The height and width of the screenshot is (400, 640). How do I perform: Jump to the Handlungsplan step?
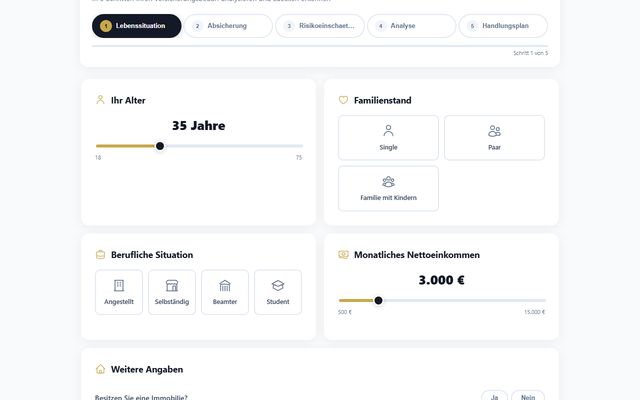[x=503, y=26]
